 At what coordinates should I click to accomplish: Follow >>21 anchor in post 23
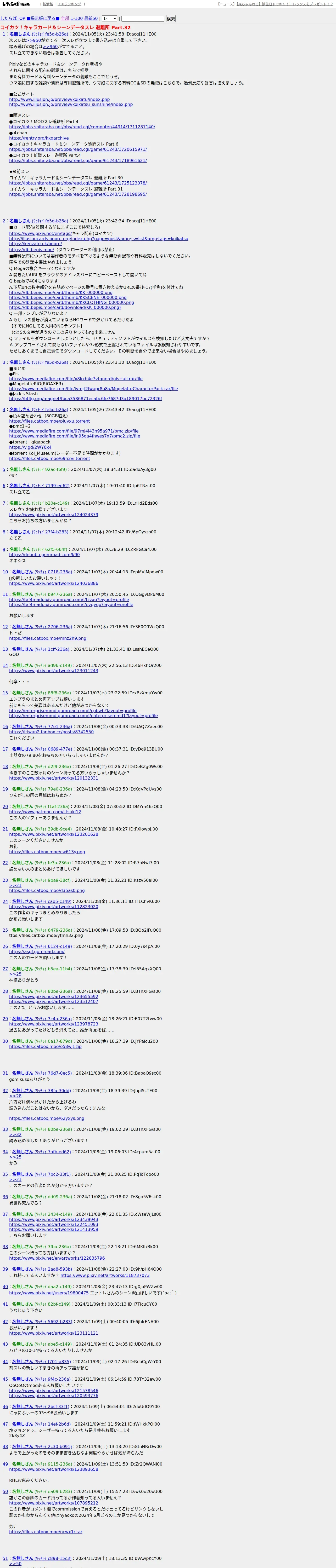pos(15,886)
